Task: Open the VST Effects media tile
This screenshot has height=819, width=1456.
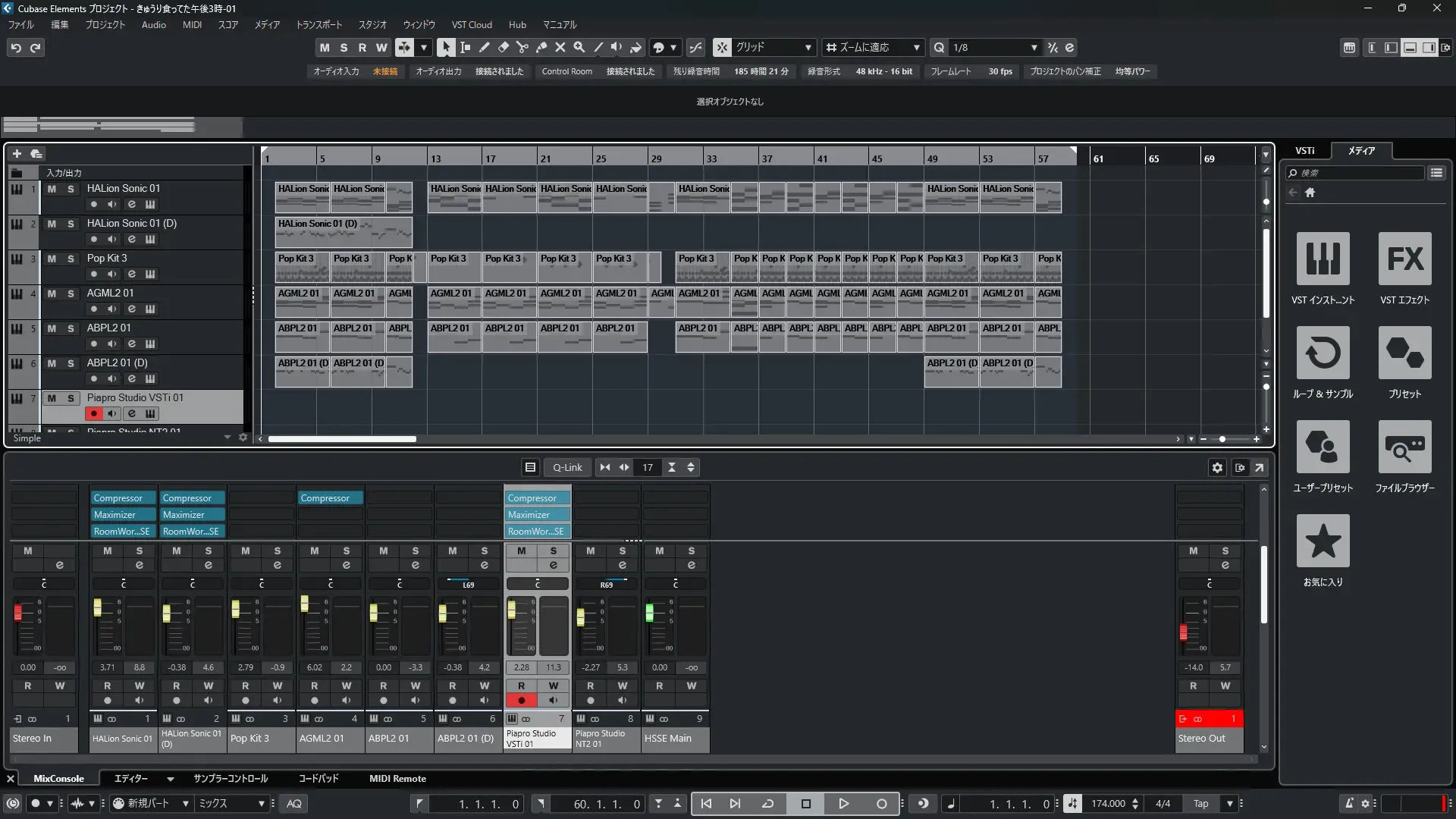Action: tap(1404, 259)
